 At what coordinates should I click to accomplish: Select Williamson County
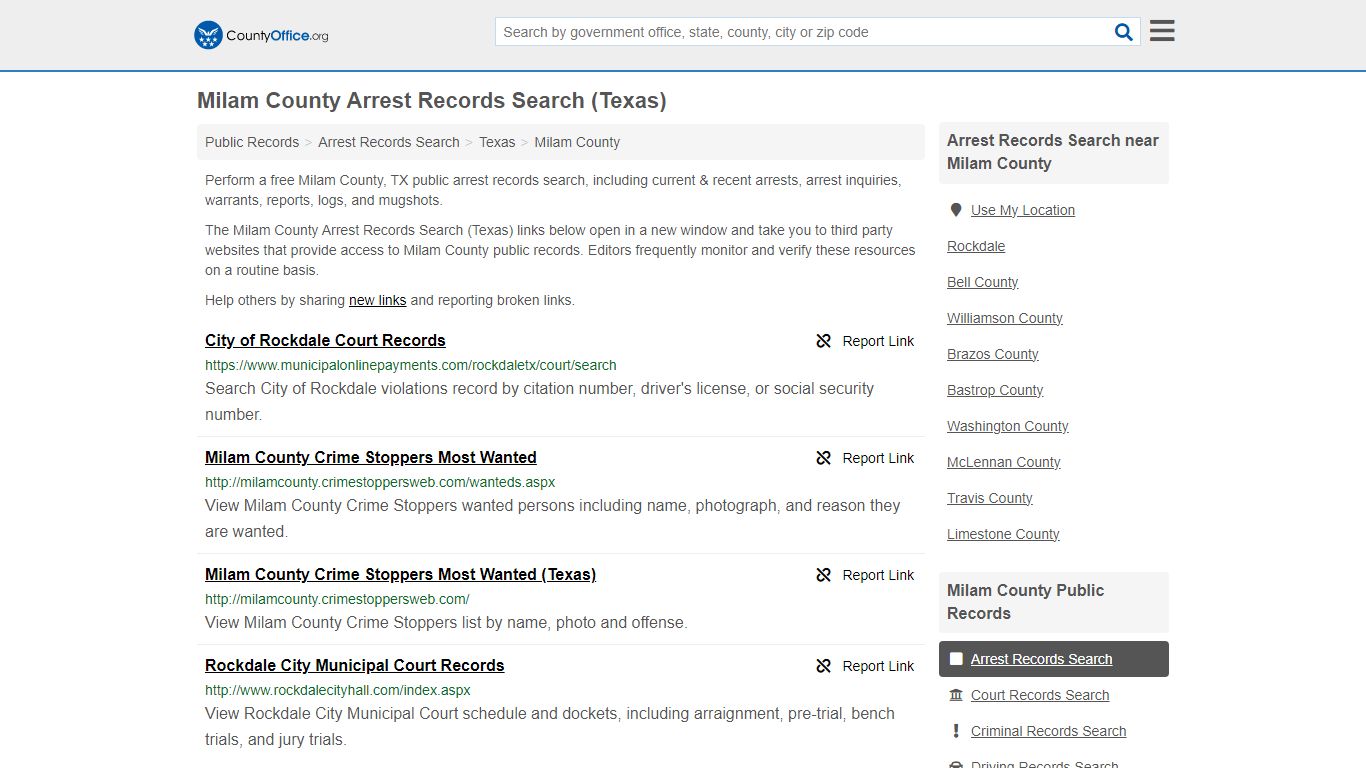coord(1005,318)
